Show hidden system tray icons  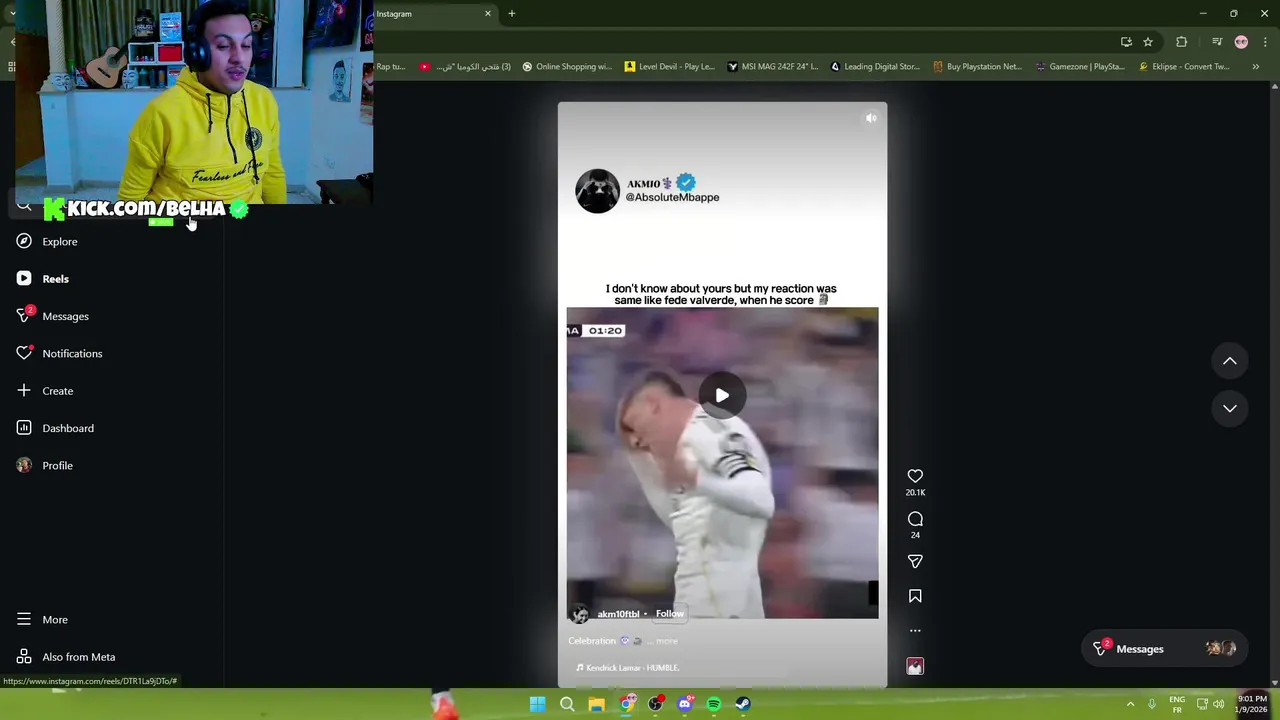click(1130, 704)
